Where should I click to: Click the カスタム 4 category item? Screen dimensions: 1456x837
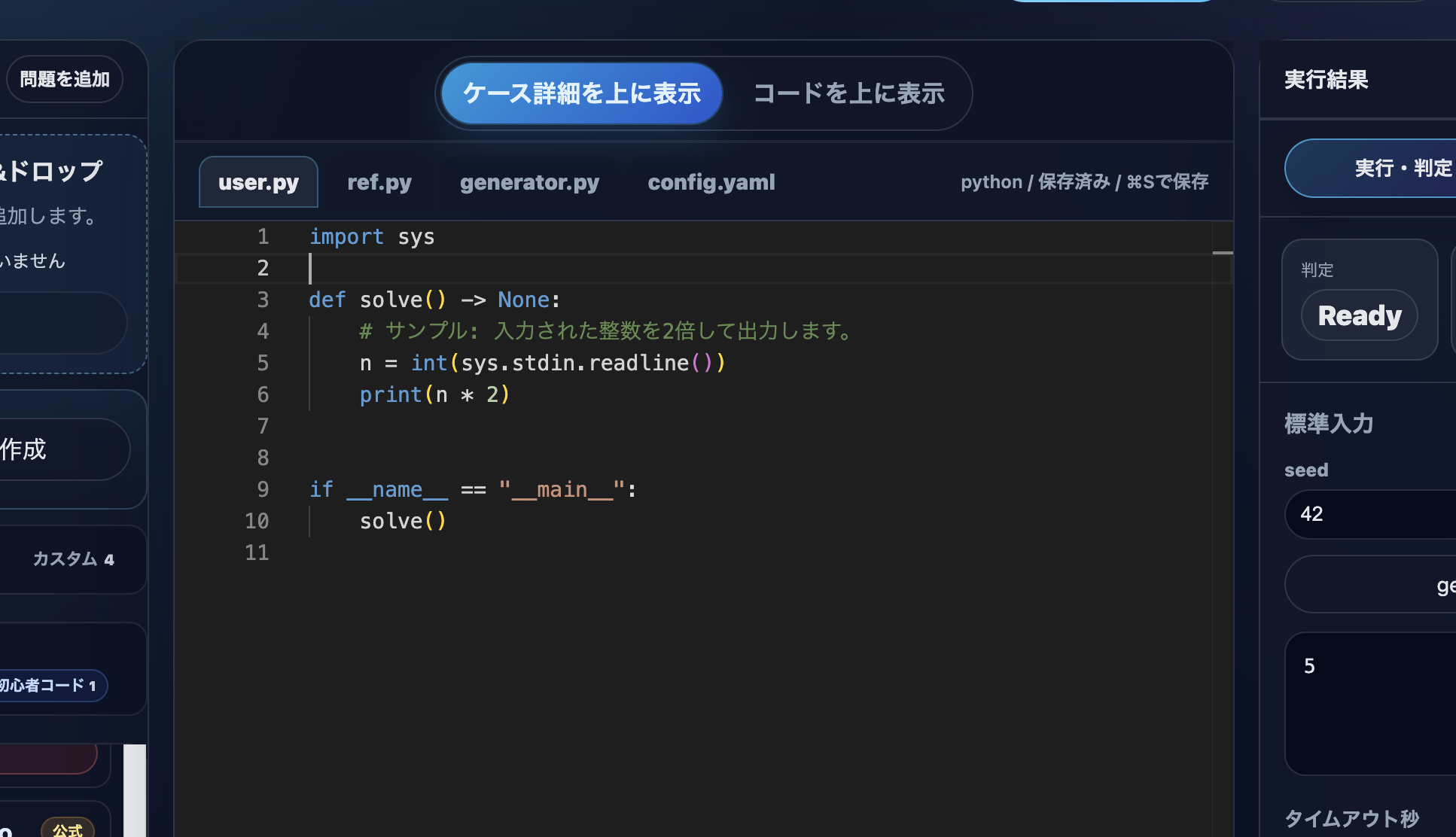pyautogui.click(x=73, y=559)
